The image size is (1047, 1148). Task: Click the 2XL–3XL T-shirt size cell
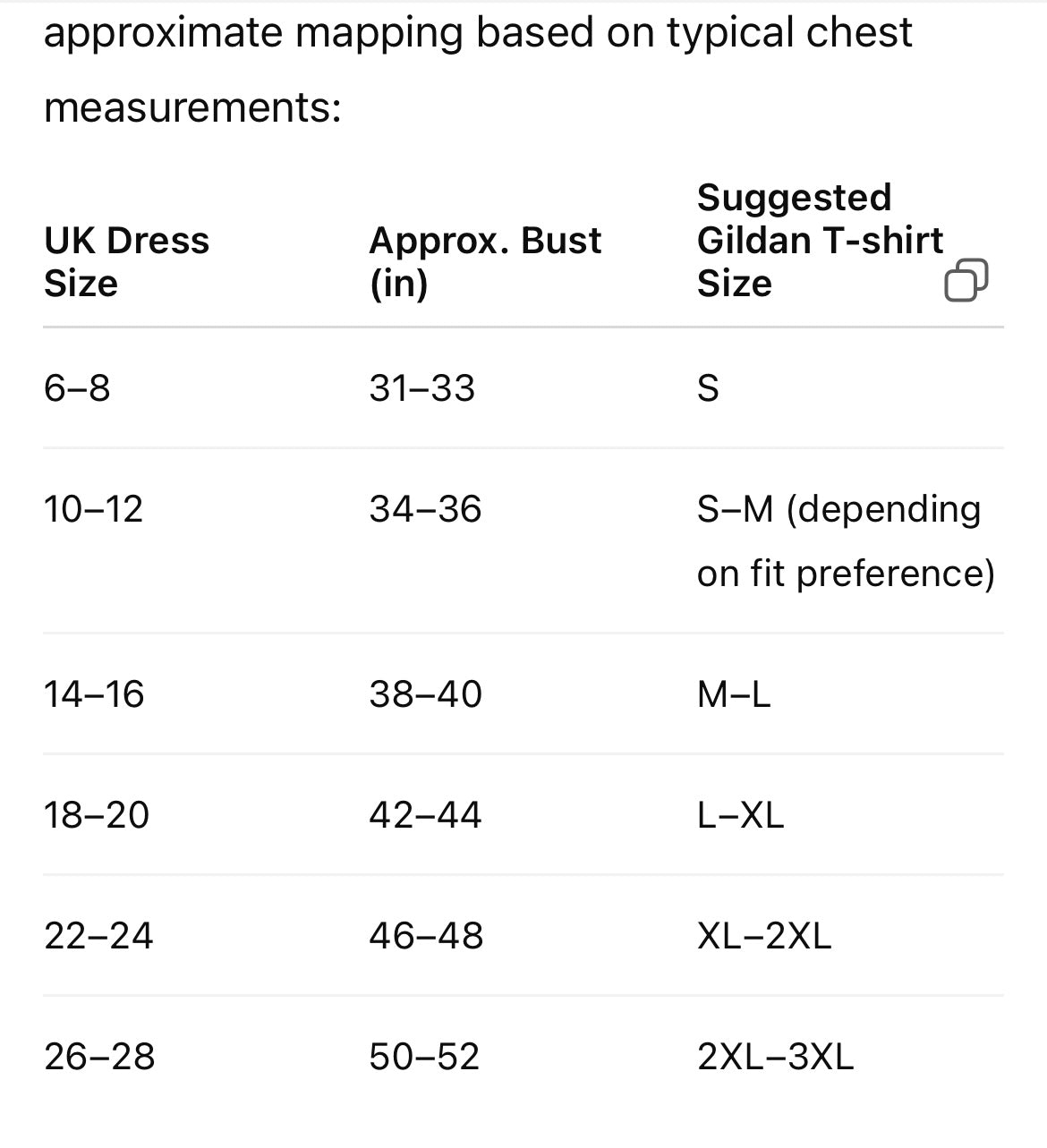pyautogui.click(x=775, y=1057)
